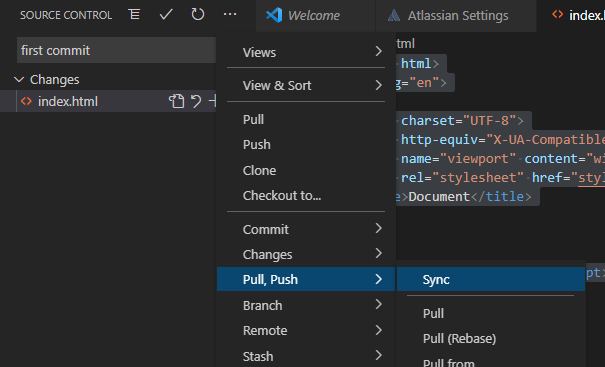Click the commit message input field
Image resolution: width=605 pixels, height=367 pixels.
pyautogui.click(x=116, y=50)
